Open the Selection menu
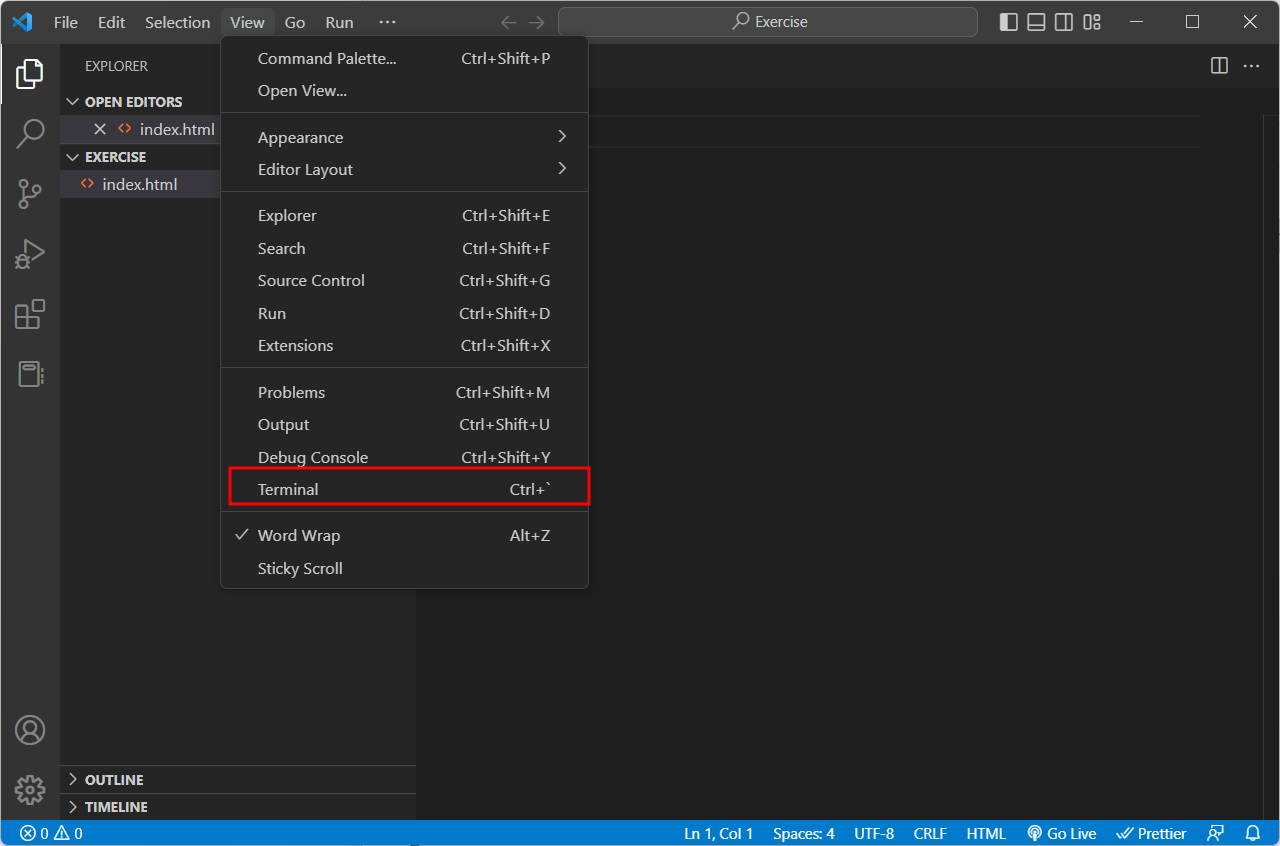 (x=178, y=22)
